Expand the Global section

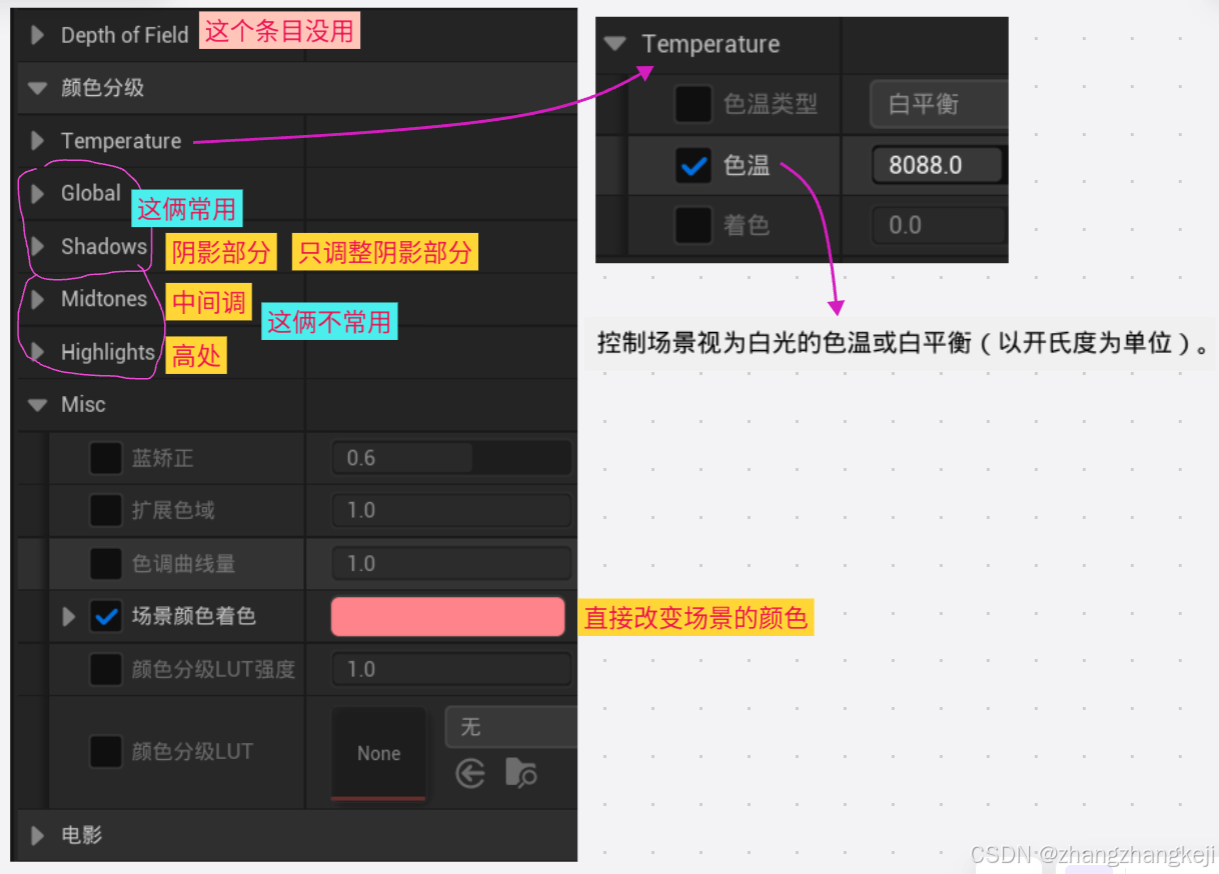(36, 193)
